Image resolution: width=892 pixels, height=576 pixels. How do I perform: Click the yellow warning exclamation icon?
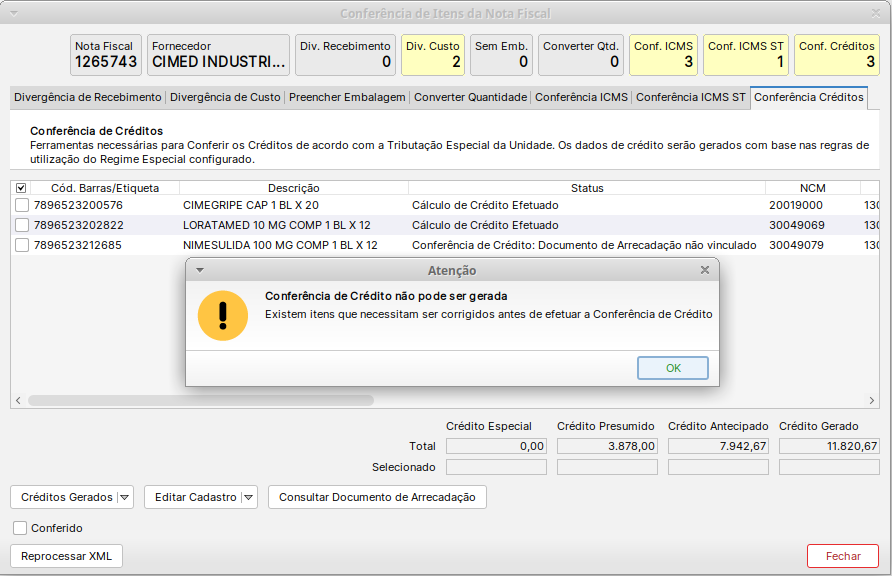[x=222, y=317]
